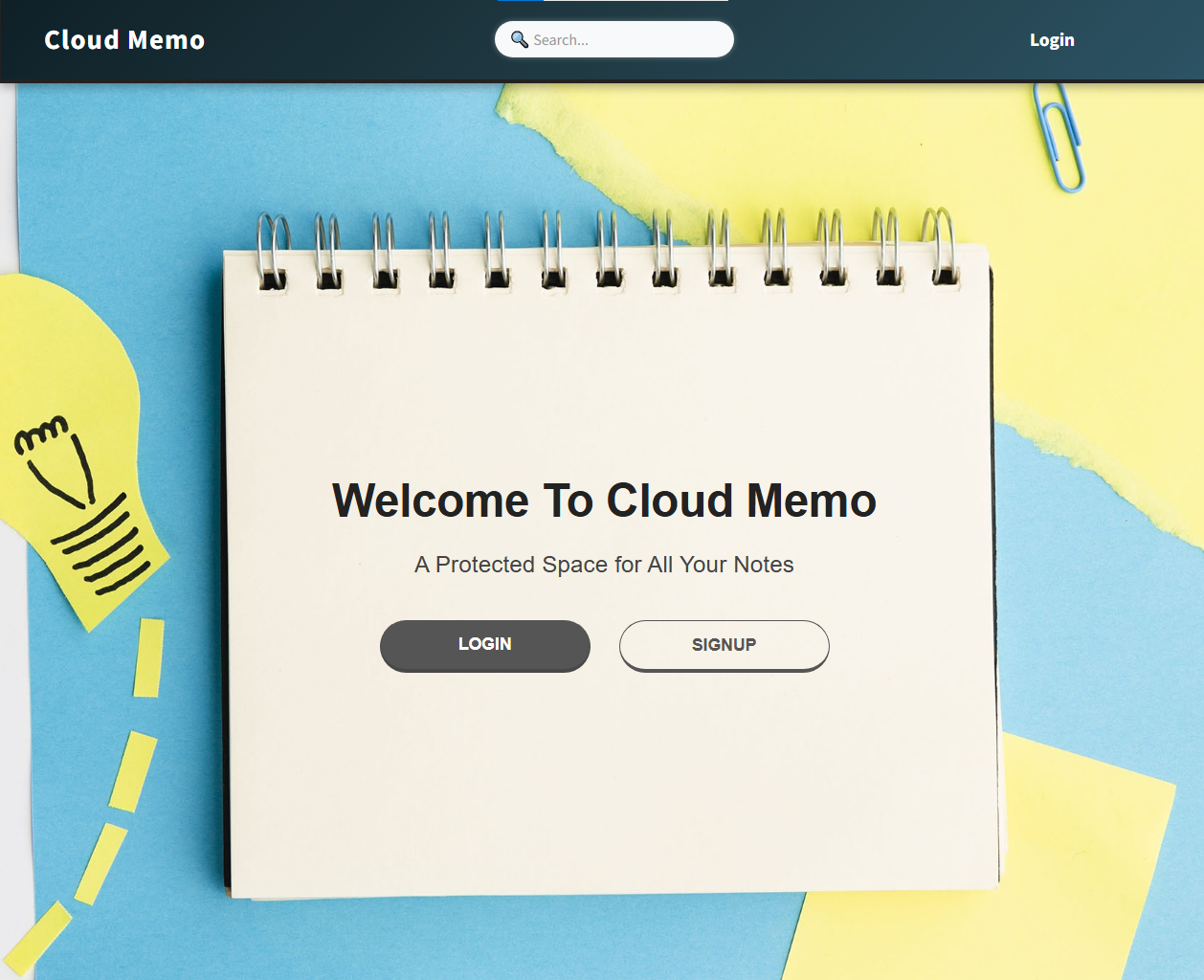Click the Welcome To Cloud Memo heading
This screenshot has height=980, width=1204.
pyautogui.click(x=603, y=500)
